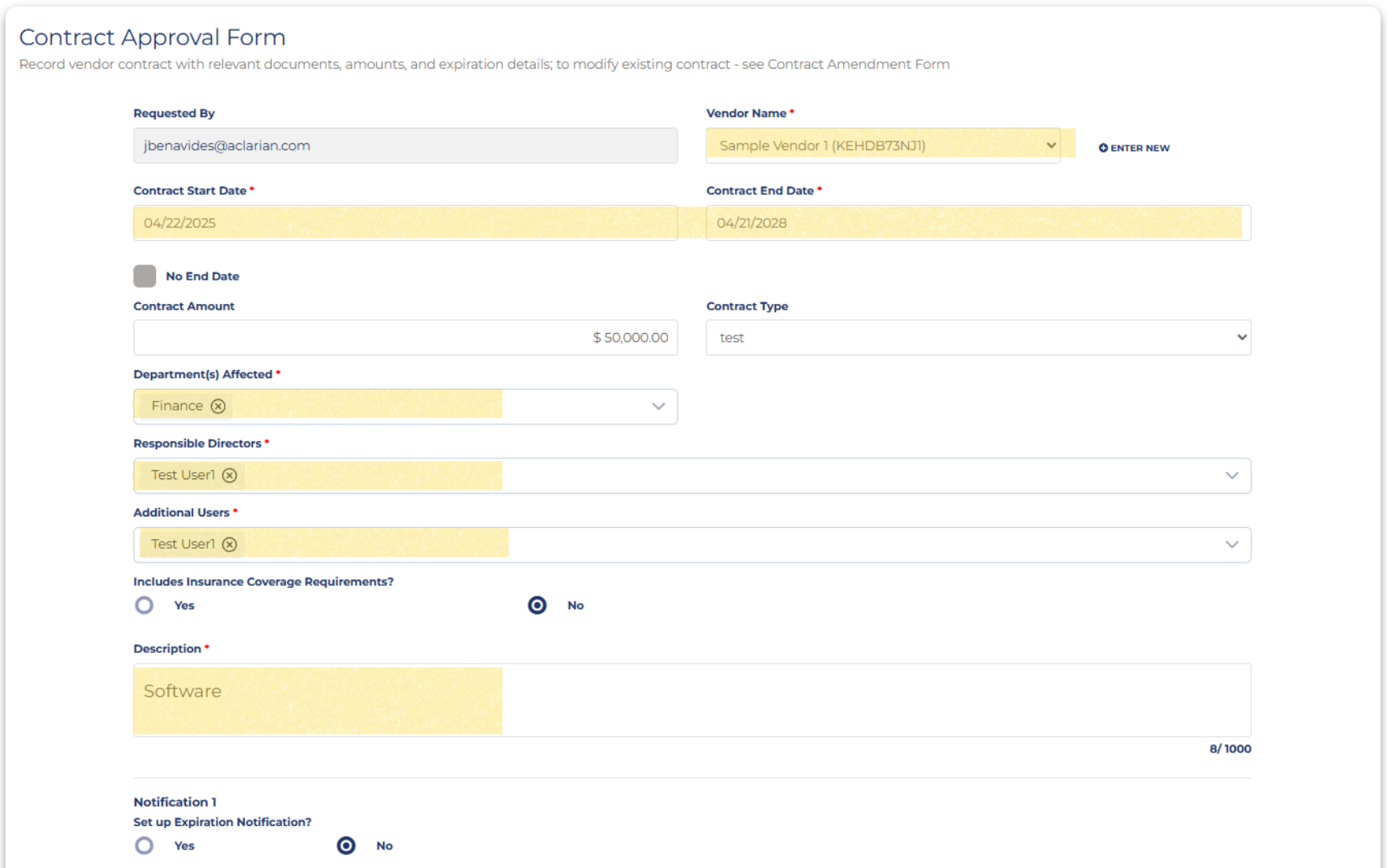The width and height of the screenshot is (1387, 868).
Task: Choose Yes for Expiration Notification
Action: click(x=144, y=845)
